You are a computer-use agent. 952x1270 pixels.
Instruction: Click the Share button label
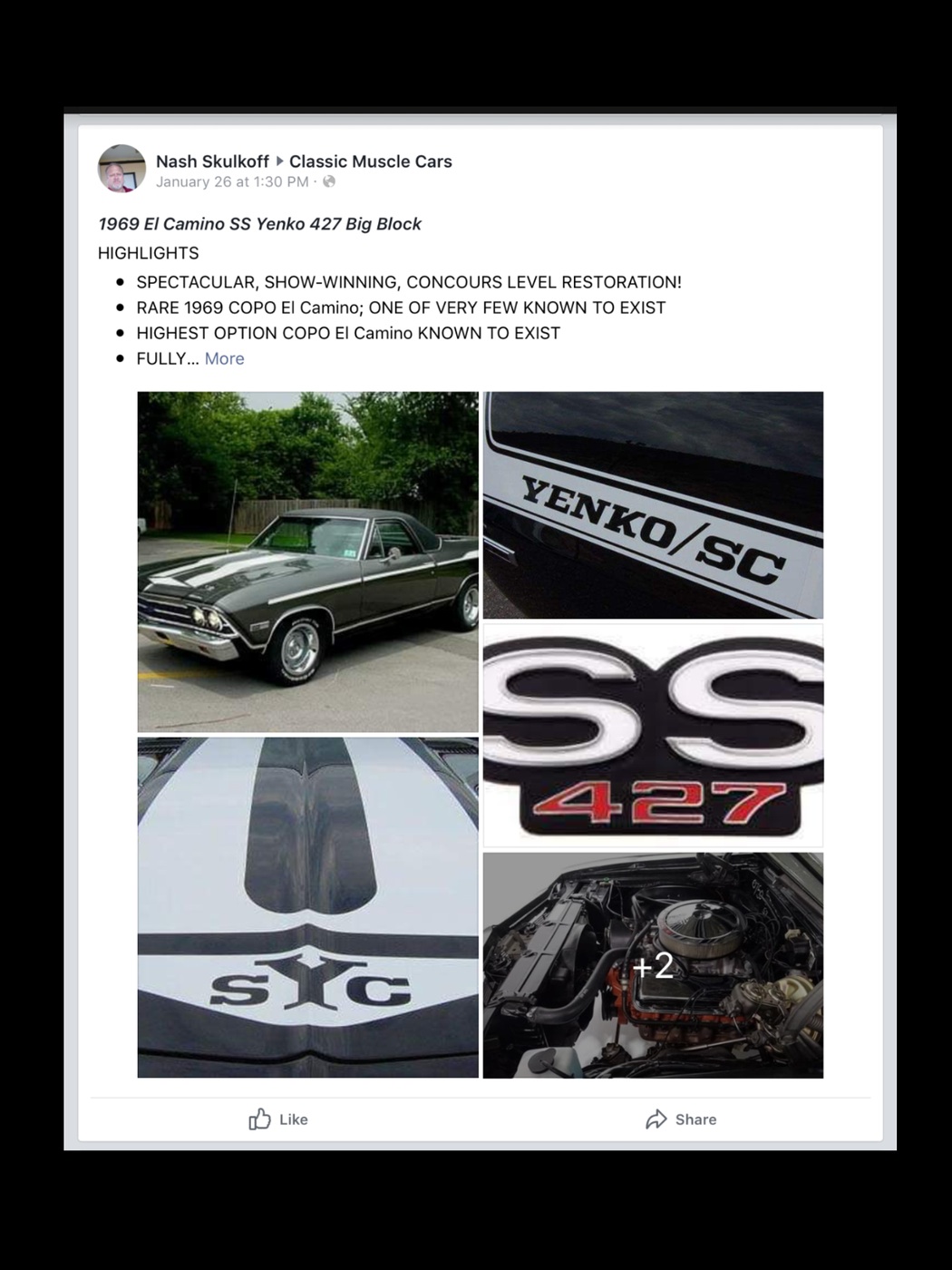[x=695, y=1119]
